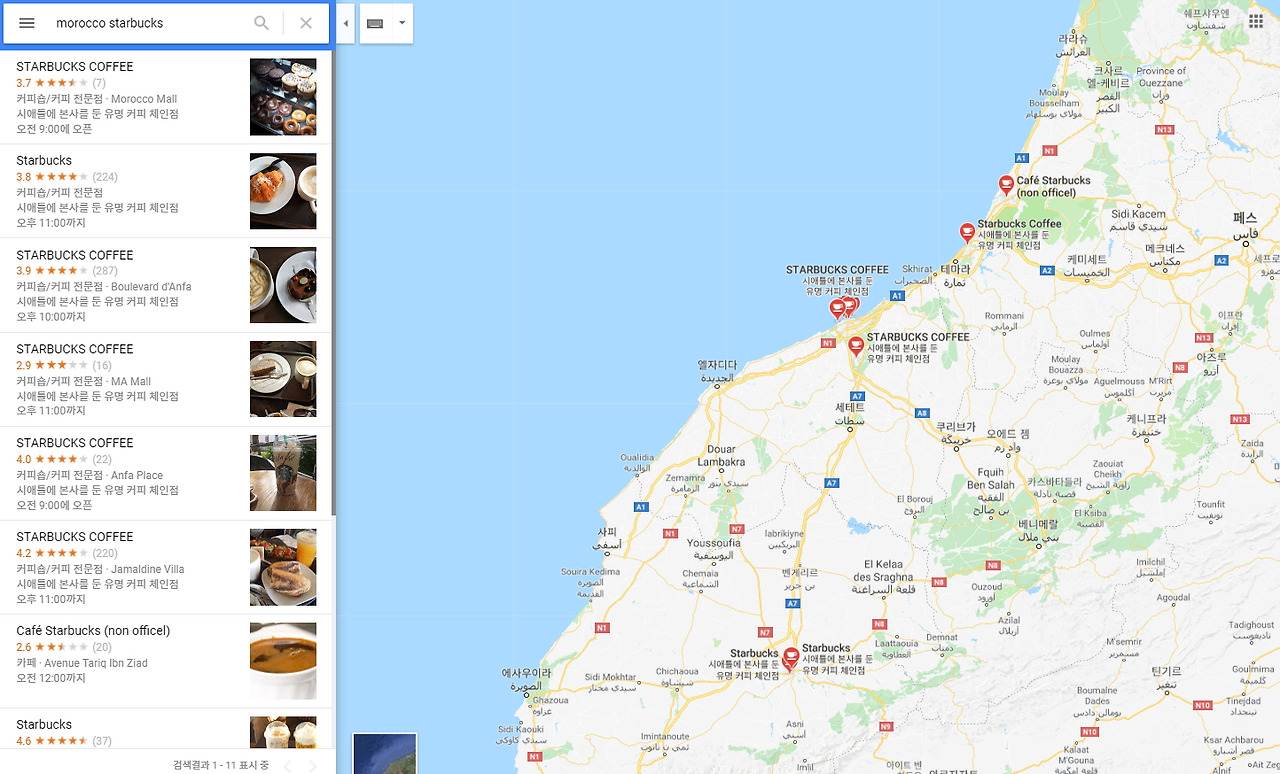Click the croissant photo thumbnail
Viewport: 1280px width, 774px height.
(283, 191)
